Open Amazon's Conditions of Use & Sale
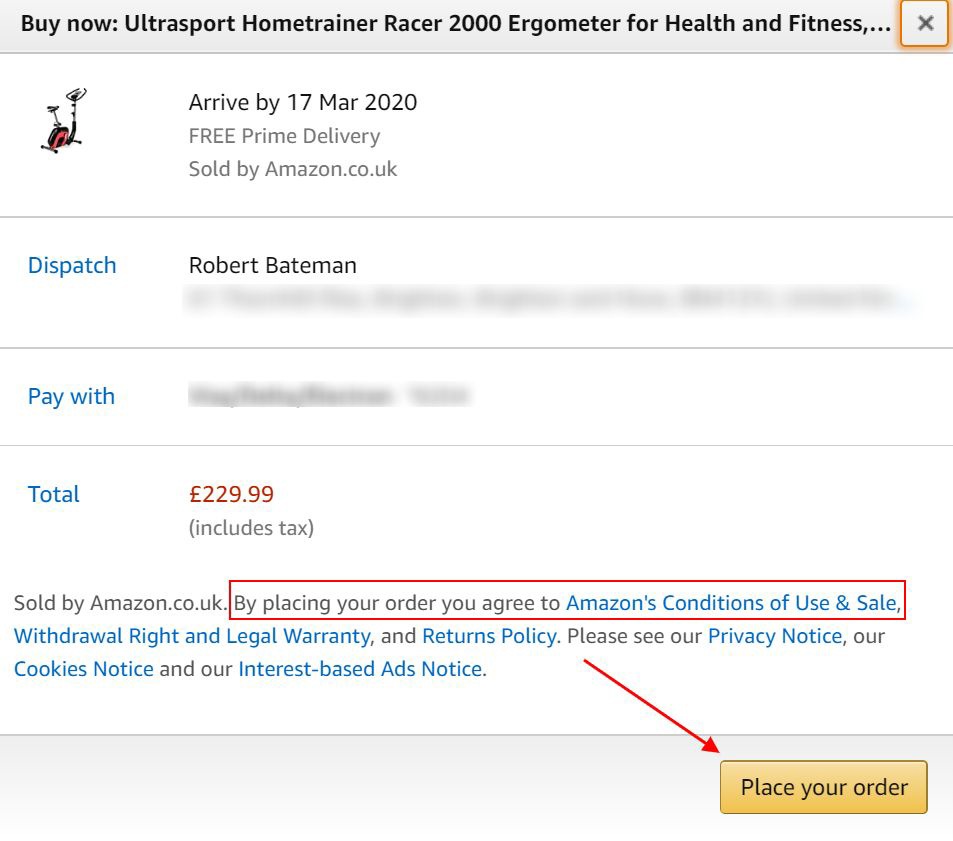Image resolution: width=953 pixels, height=841 pixels. (731, 603)
